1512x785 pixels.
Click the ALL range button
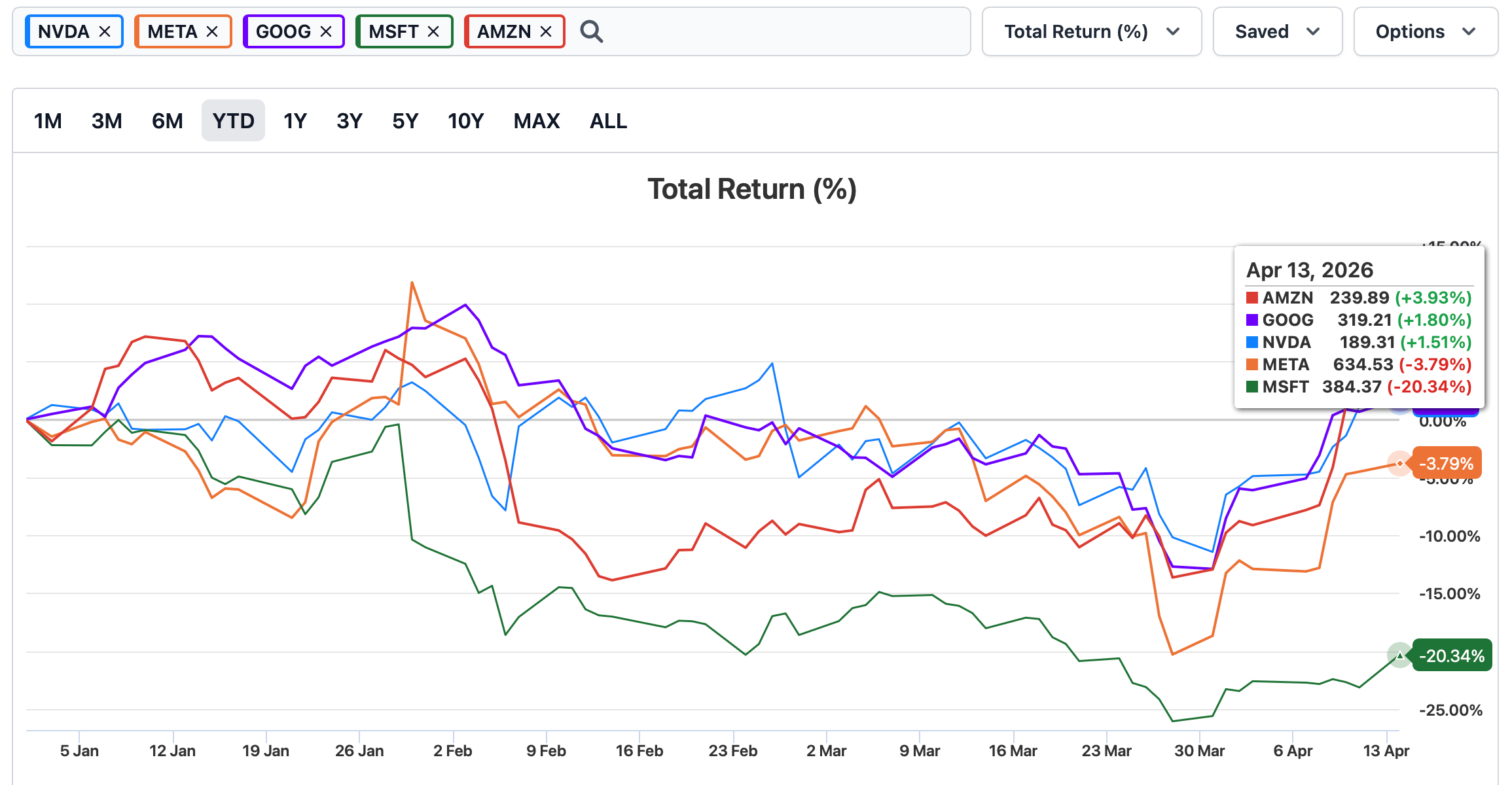click(608, 121)
